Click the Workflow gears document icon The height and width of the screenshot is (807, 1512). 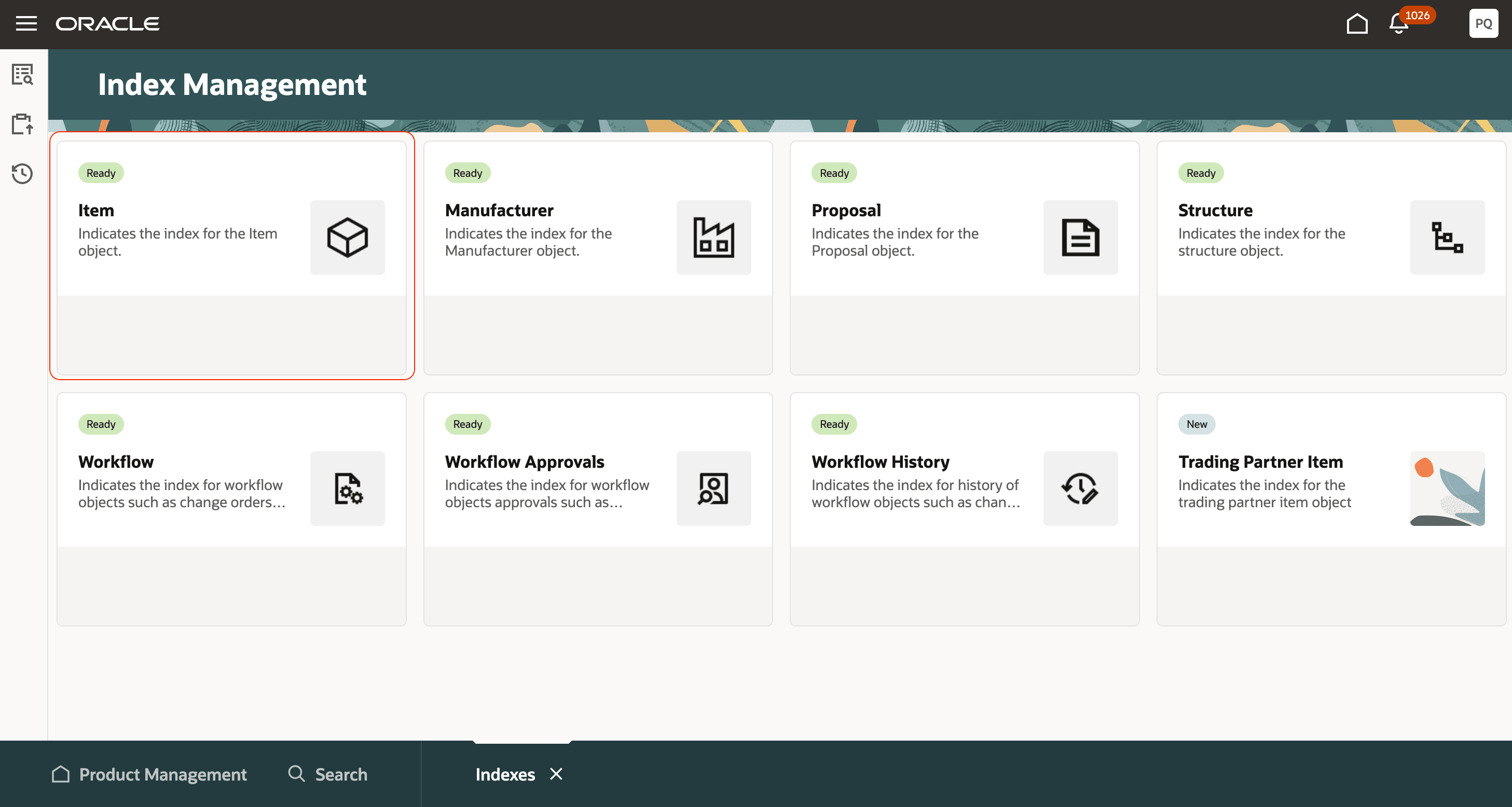[348, 489]
